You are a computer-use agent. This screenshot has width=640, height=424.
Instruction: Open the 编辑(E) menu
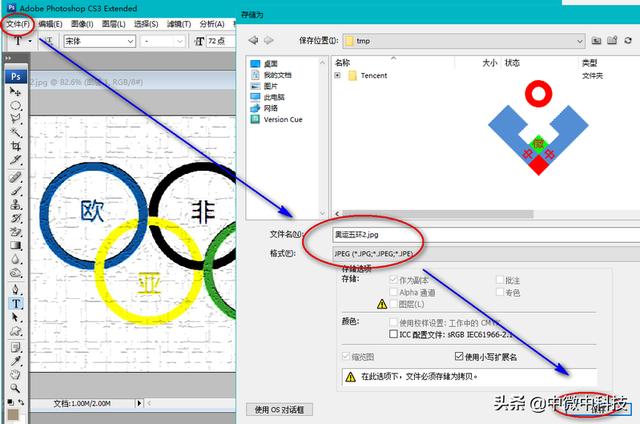tap(51, 24)
